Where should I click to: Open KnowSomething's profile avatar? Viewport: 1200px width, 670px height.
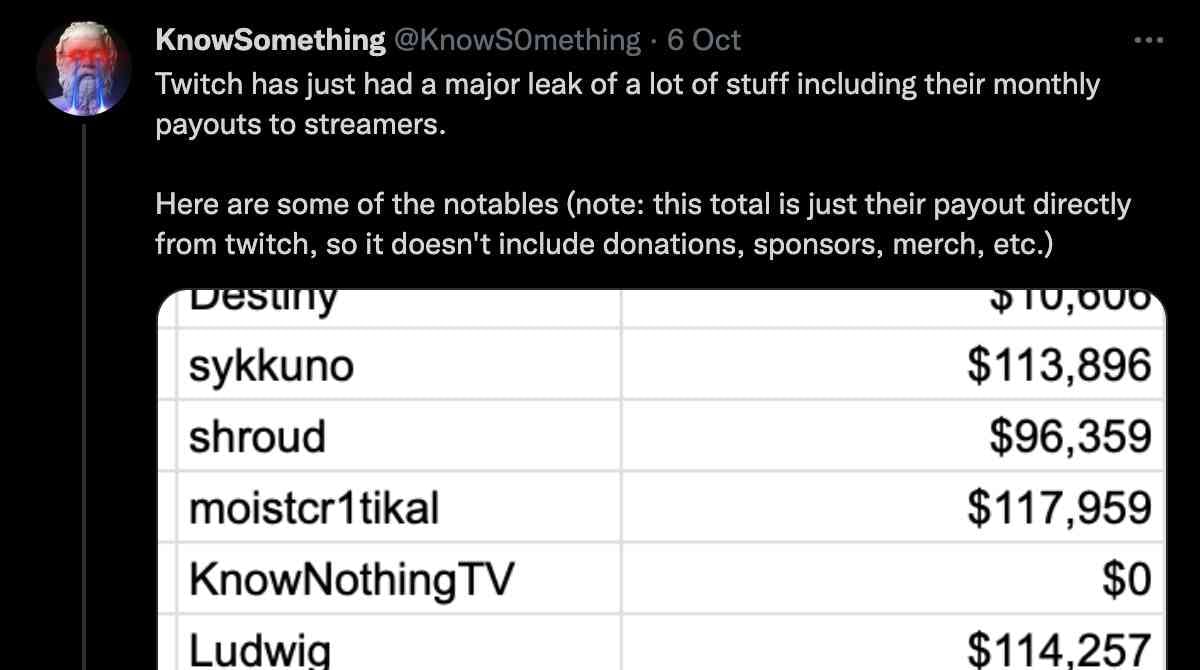(84, 69)
